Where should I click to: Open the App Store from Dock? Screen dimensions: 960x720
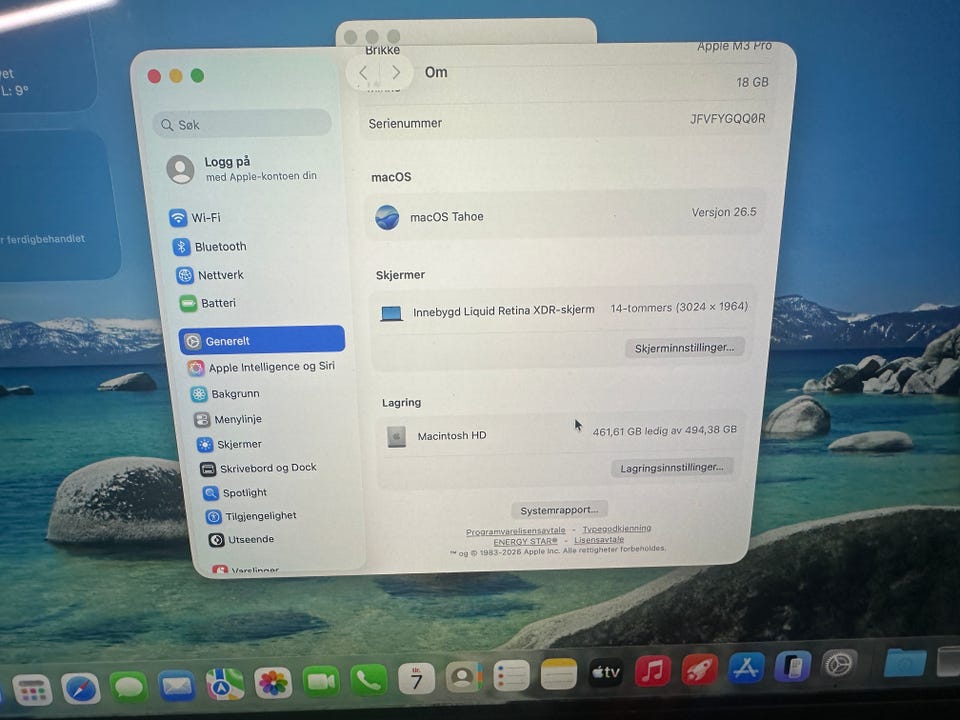746,667
